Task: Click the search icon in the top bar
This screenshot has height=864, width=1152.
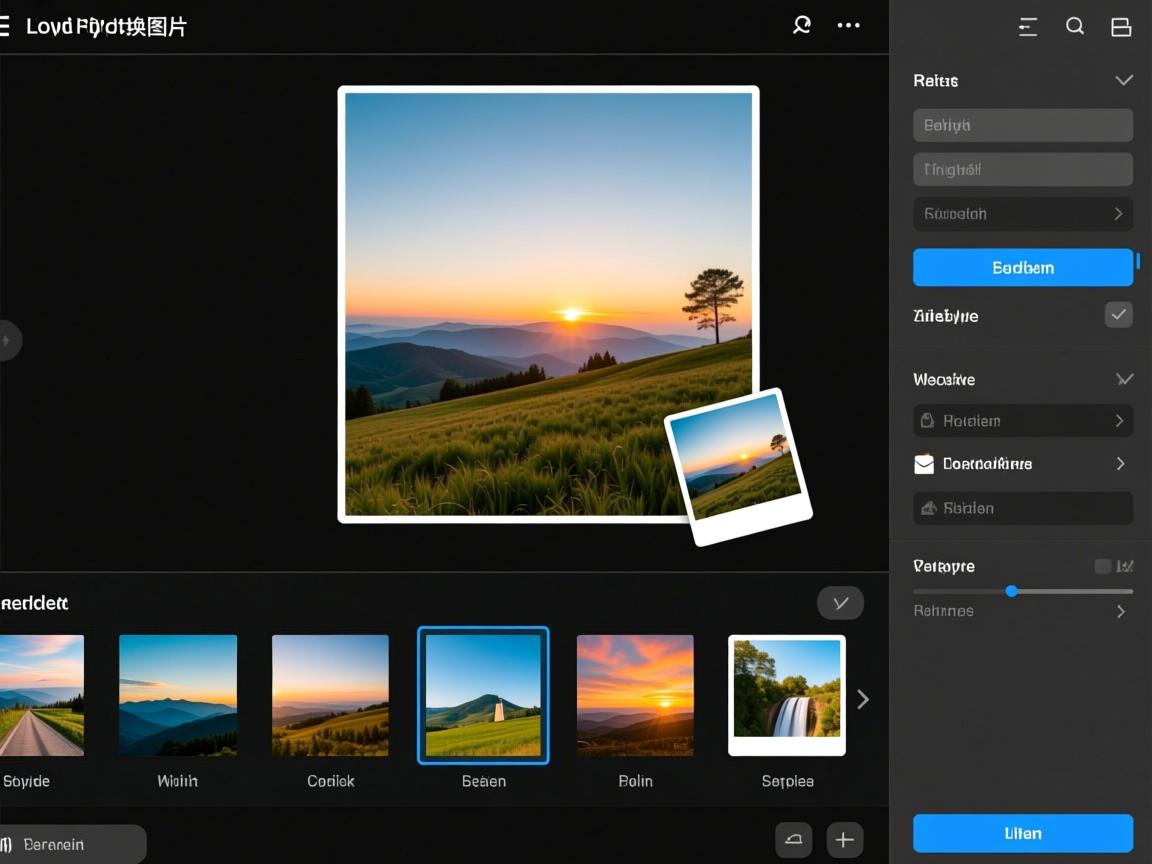Action: pyautogui.click(x=801, y=26)
